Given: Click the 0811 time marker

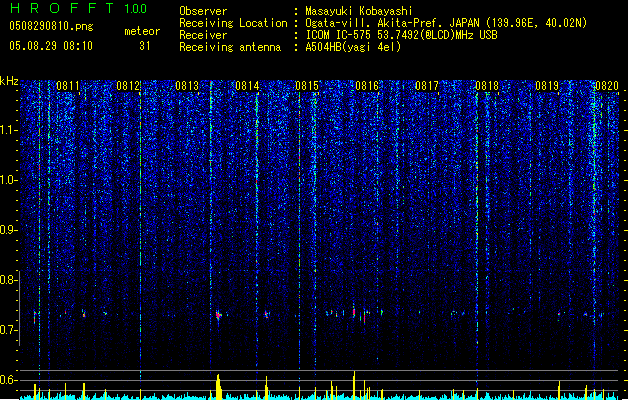Looking at the screenshot, I should click(x=68, y=86).
